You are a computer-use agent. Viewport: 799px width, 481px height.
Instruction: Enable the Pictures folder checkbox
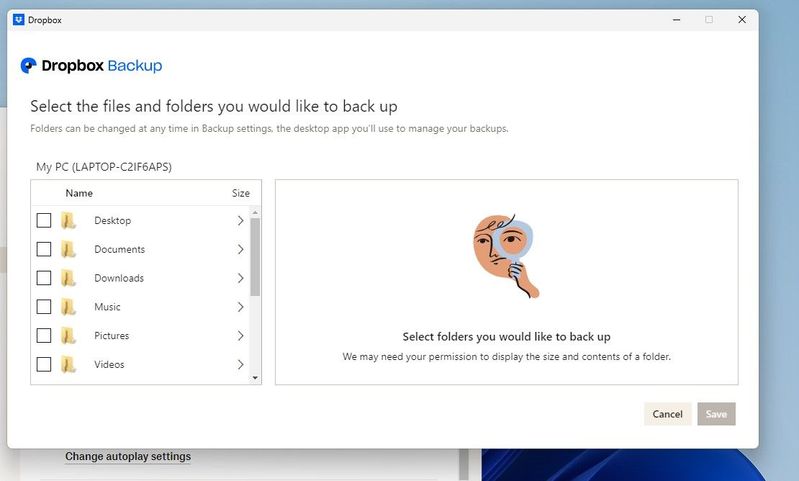pos(44,336)
